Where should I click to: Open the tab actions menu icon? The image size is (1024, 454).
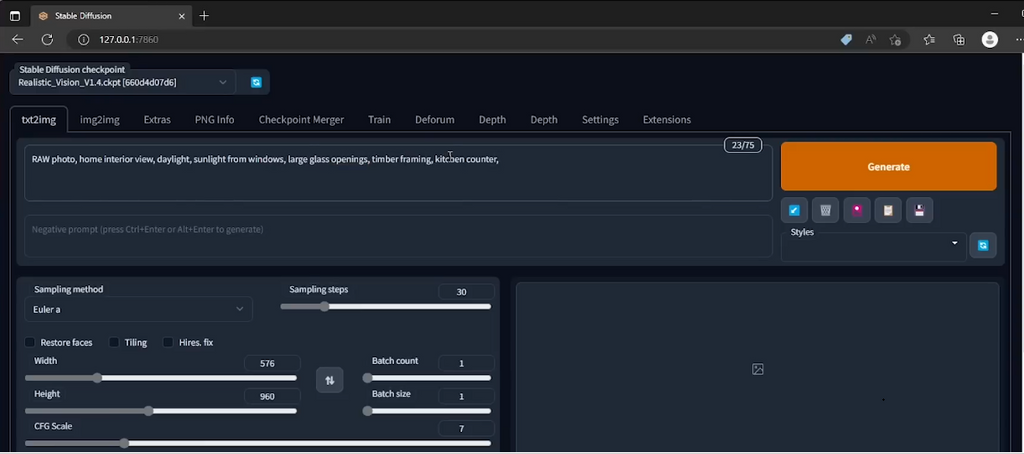coord(14,16)
